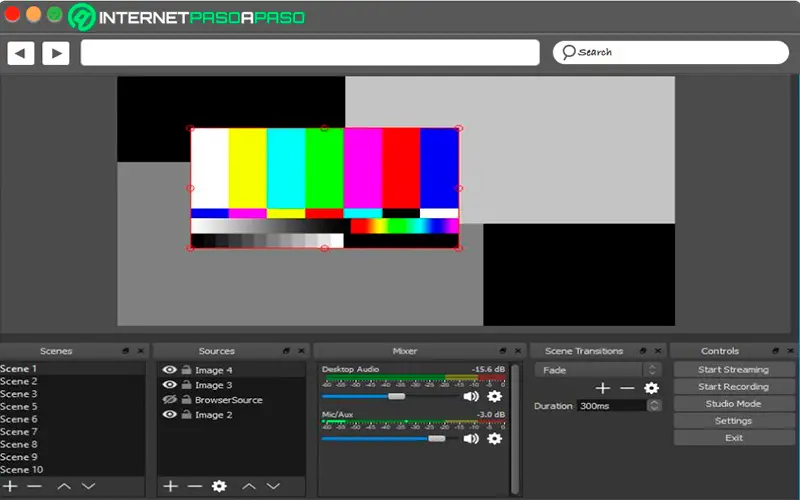The width and height of the screenshot is (800, 500).
Task: Click the Duration 300ms field
Action: pyautogui.click(x=612, y=406)
